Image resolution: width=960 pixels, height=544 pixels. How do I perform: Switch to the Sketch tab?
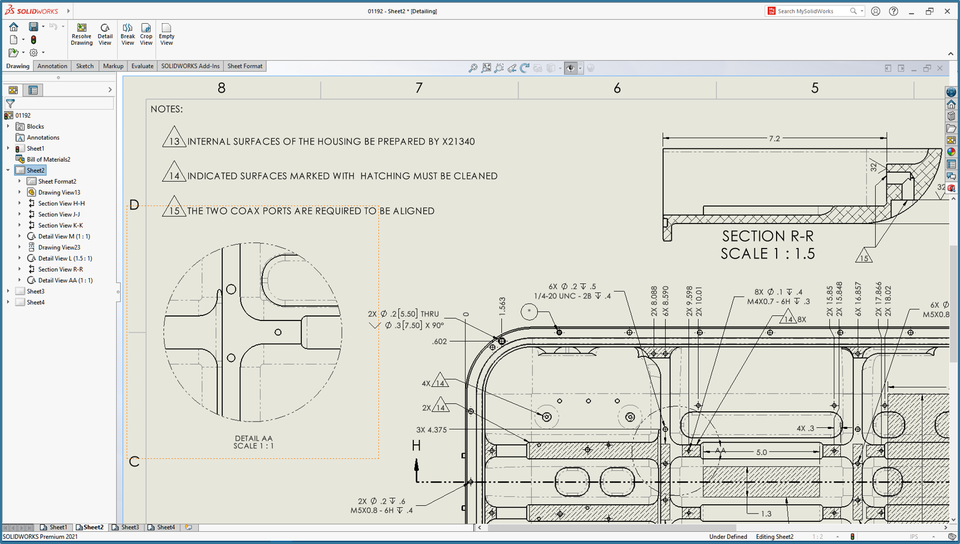[x=85, y=66]
